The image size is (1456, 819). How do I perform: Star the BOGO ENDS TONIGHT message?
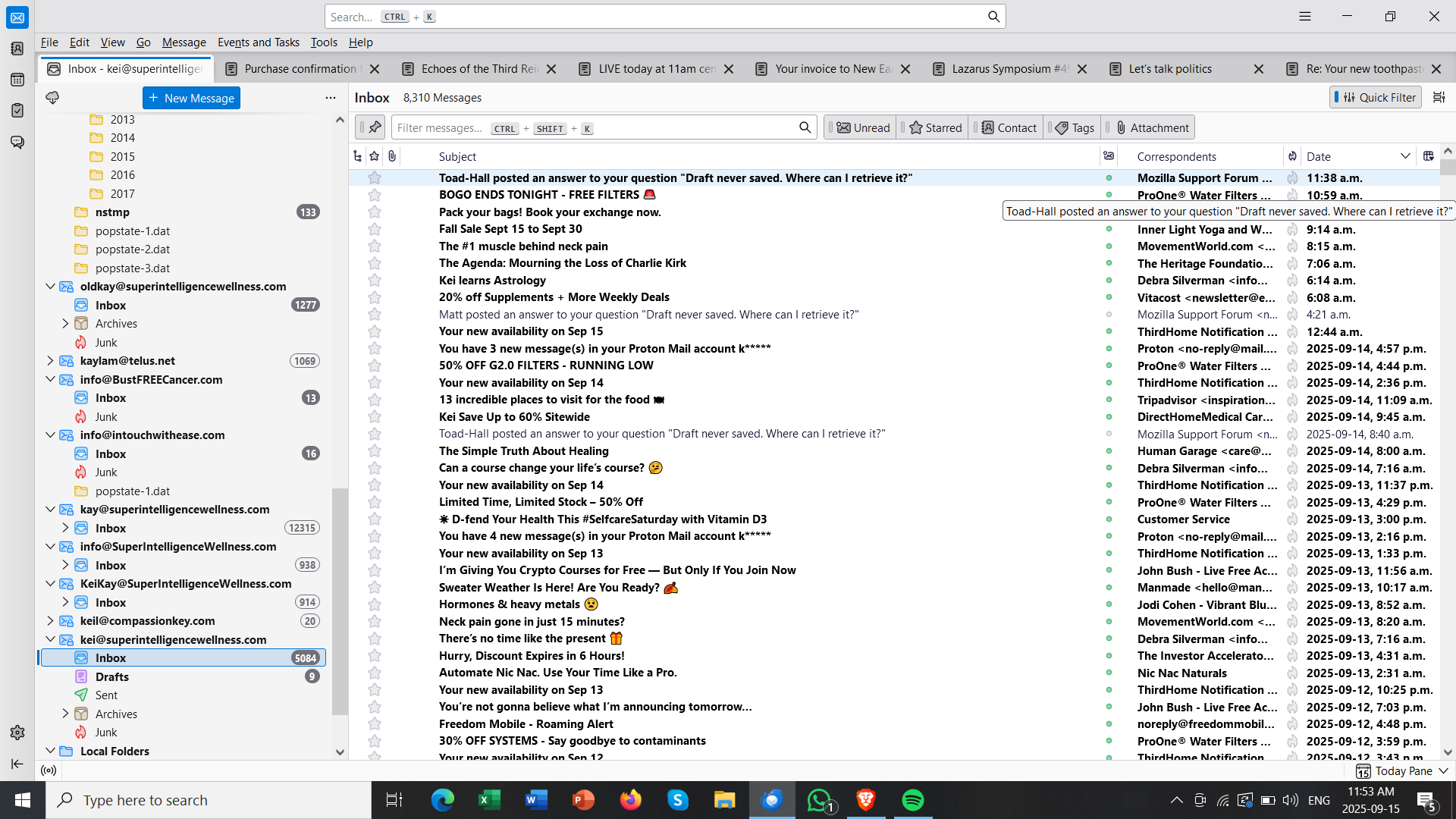tap(375, 195)
